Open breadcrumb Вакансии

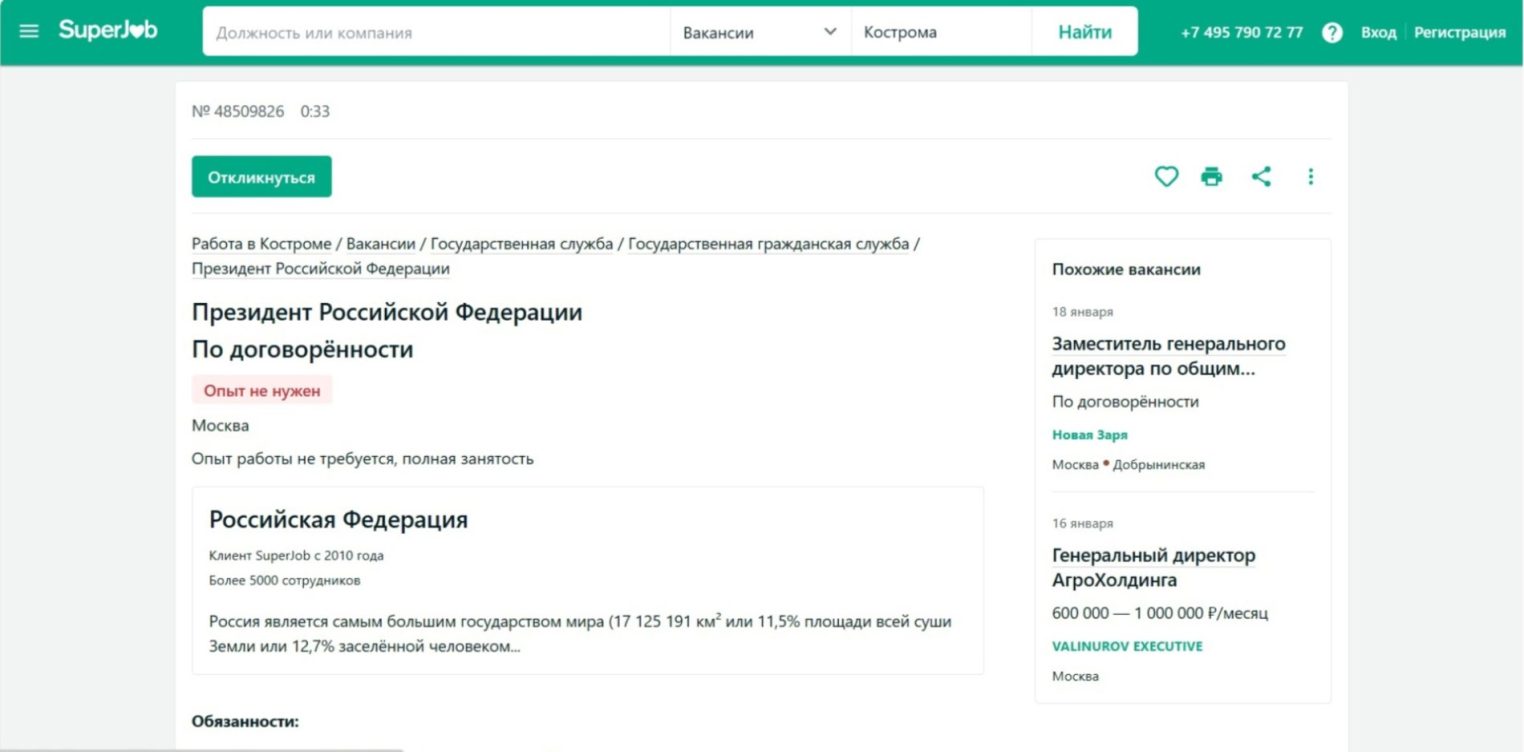pos(381,244)
